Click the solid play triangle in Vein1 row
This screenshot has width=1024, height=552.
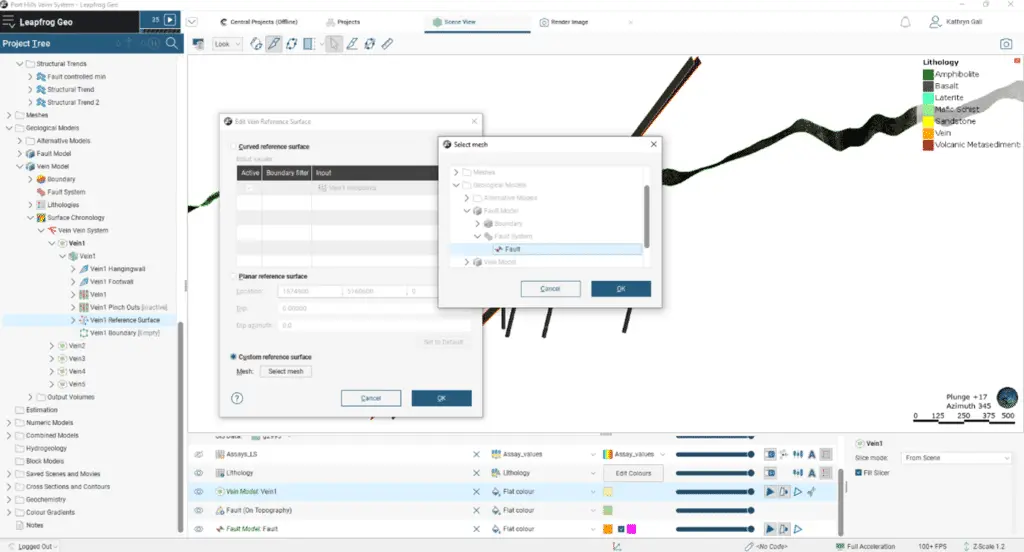click(770, 492)
